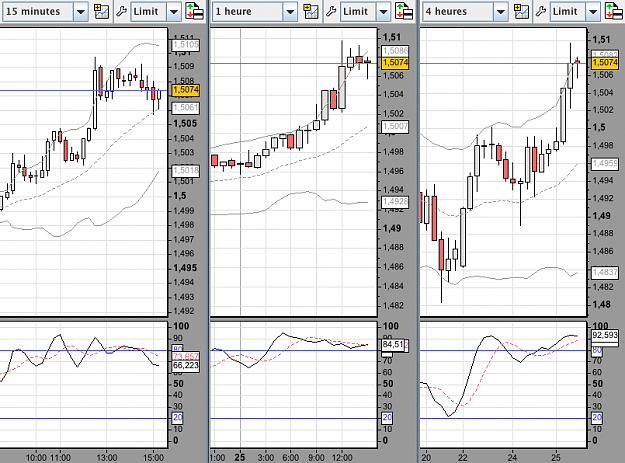
Task: Open the 15 minutes timeframe dropdown arrow
Action: (x=80, y=12)
